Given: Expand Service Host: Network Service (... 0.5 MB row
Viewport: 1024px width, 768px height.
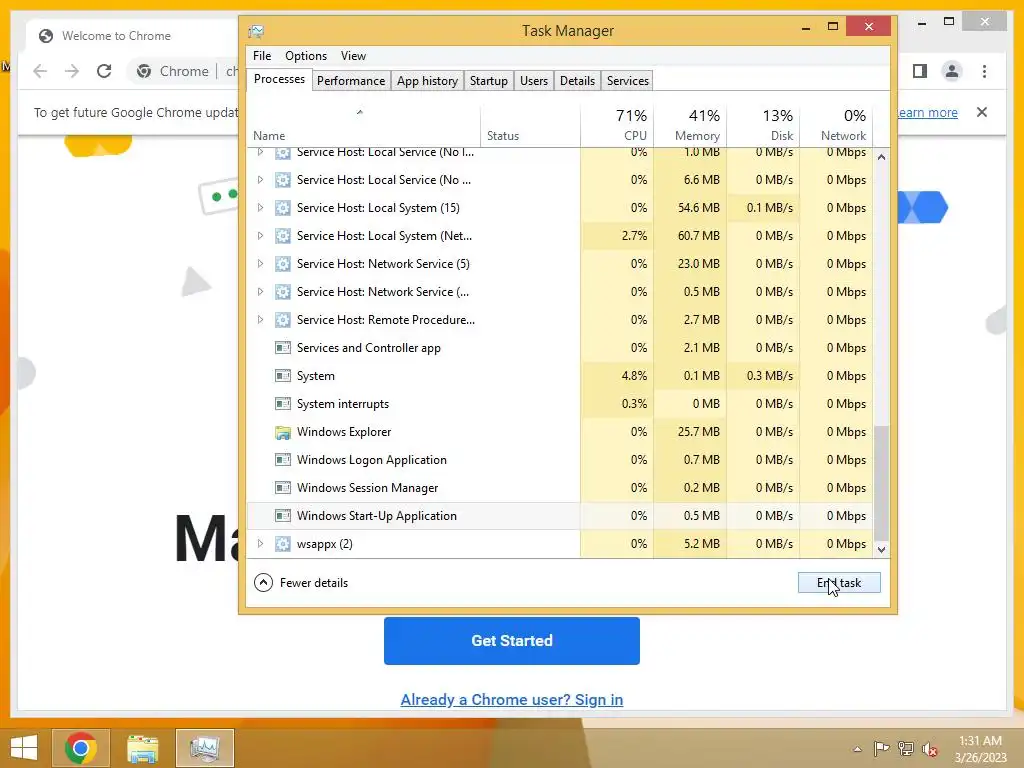Looking at the screenshot, I should point(260,292).
